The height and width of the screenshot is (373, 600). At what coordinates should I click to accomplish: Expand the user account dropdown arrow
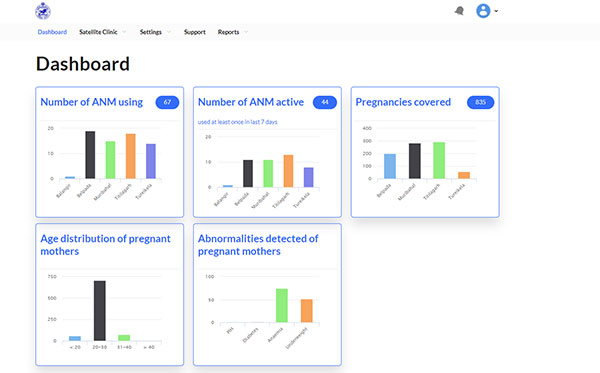pos(496,11)
